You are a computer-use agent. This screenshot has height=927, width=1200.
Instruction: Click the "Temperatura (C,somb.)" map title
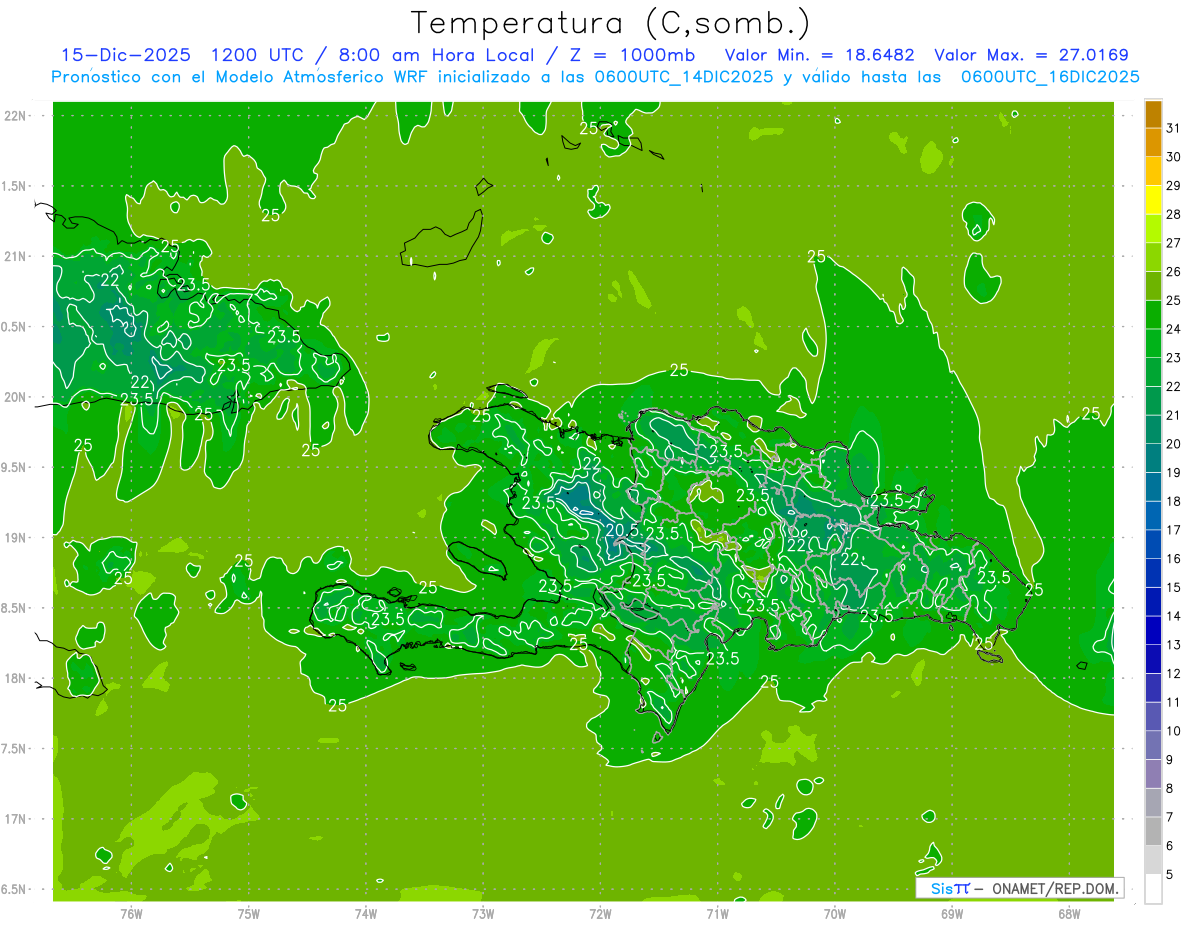point(611,23)
